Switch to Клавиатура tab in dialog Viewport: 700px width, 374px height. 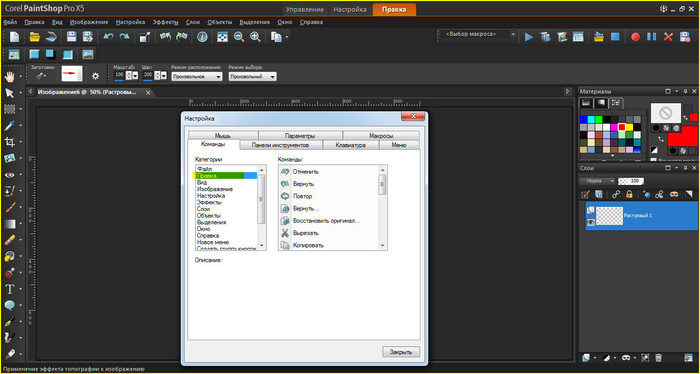click(x=350, y=145)
